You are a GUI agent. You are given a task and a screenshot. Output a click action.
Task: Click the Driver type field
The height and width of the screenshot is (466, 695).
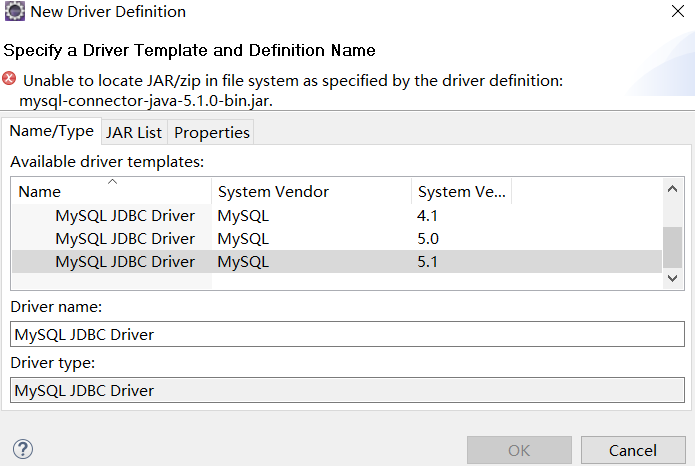point(348,390)
